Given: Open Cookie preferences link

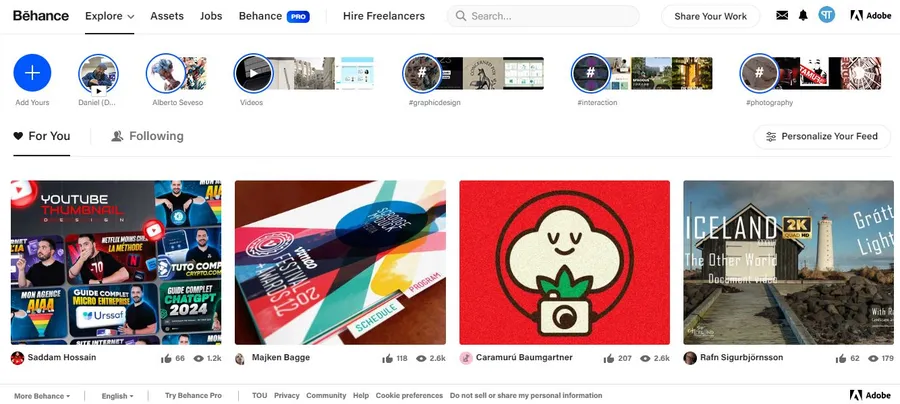Looking at the screenshot, I should tap(409, 395).
